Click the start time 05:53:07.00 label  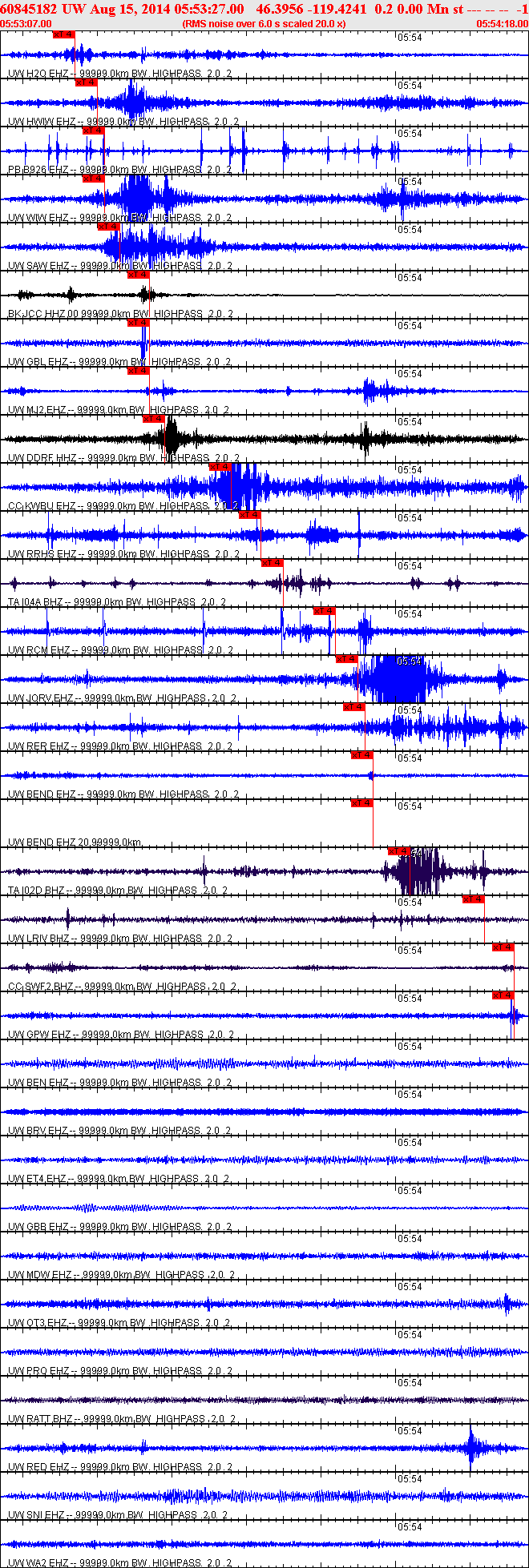(26, 24)
